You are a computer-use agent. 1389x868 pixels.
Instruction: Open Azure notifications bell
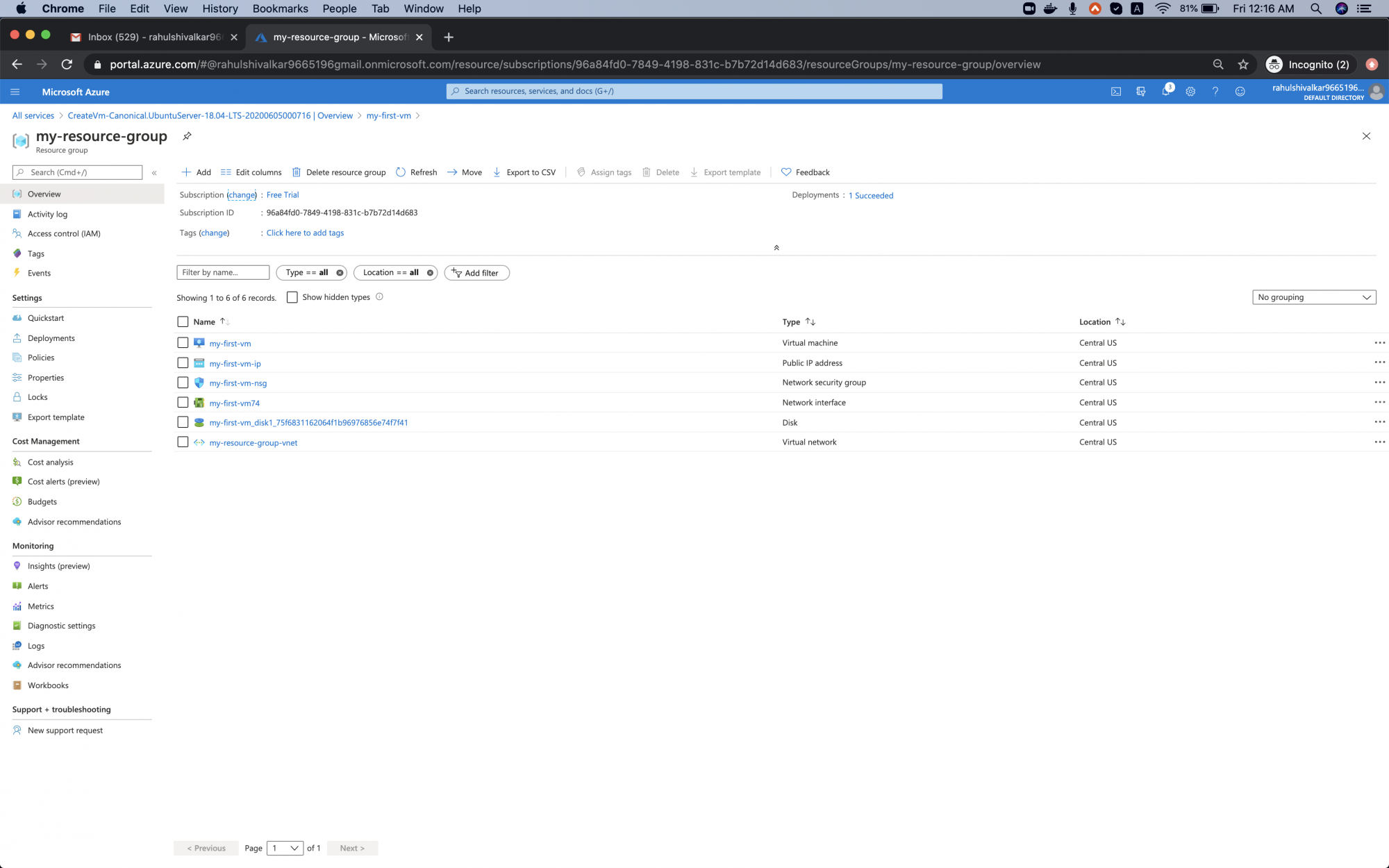[x=1166, y=91]
